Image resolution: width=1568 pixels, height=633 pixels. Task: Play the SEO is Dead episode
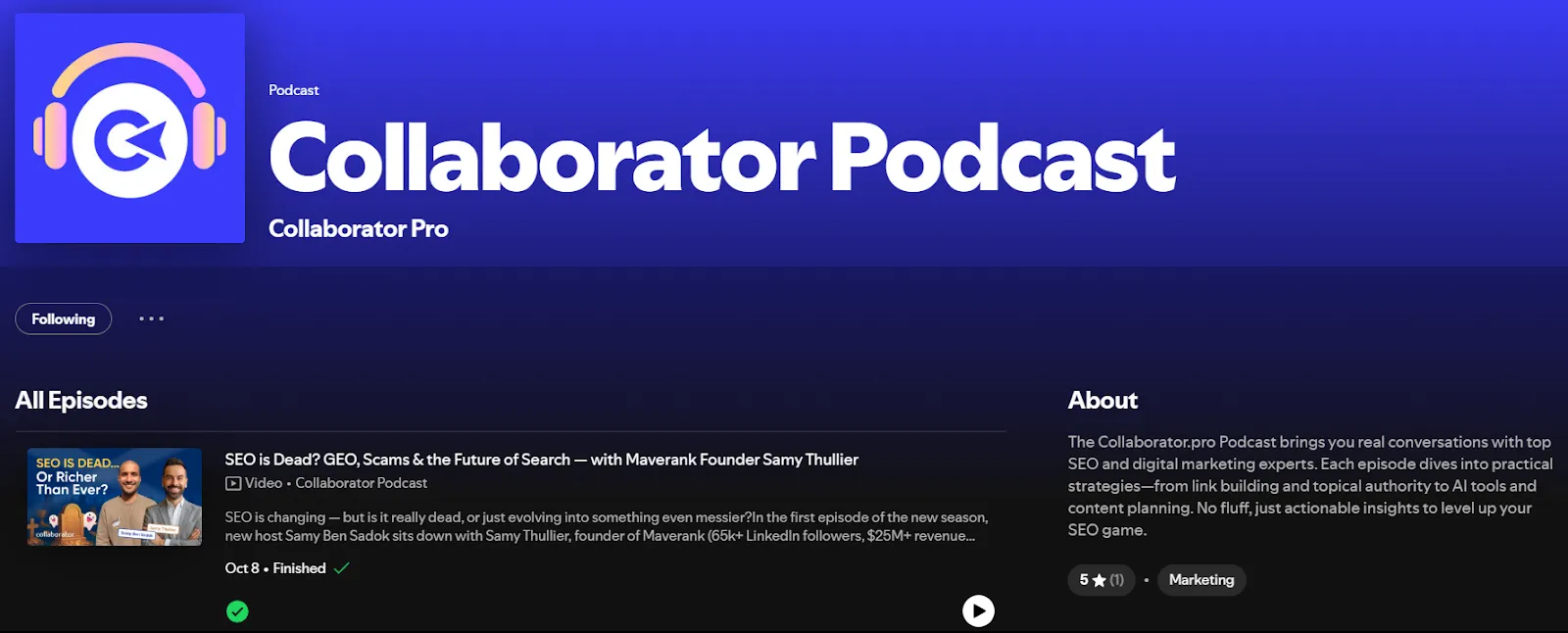(977, 610)
